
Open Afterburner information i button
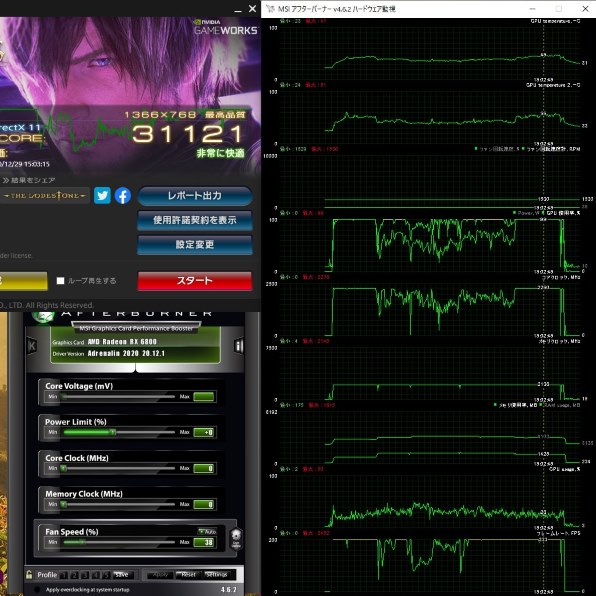(x=239, y=346)
